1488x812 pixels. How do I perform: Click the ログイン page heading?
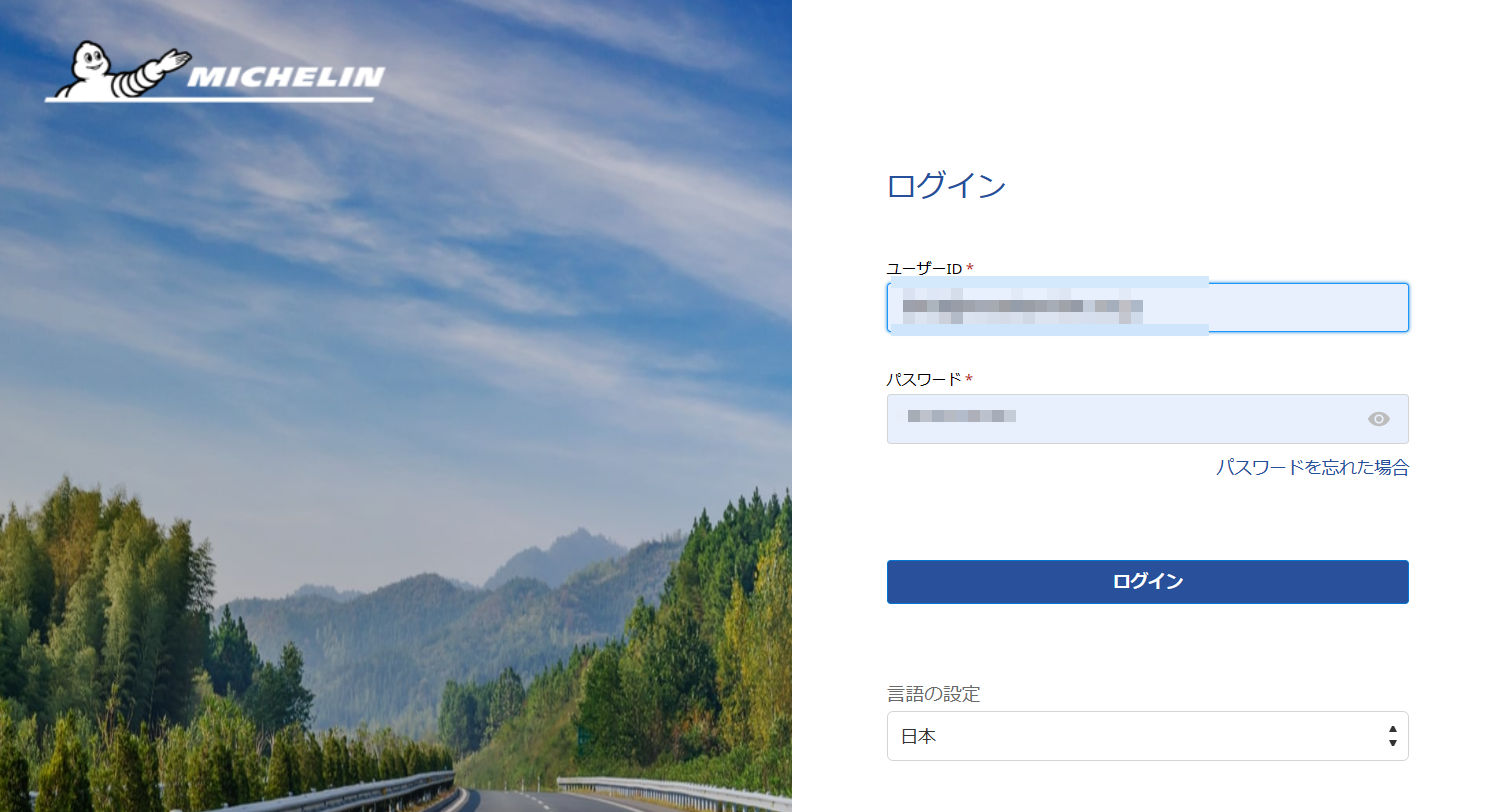[x=946, y=186]
